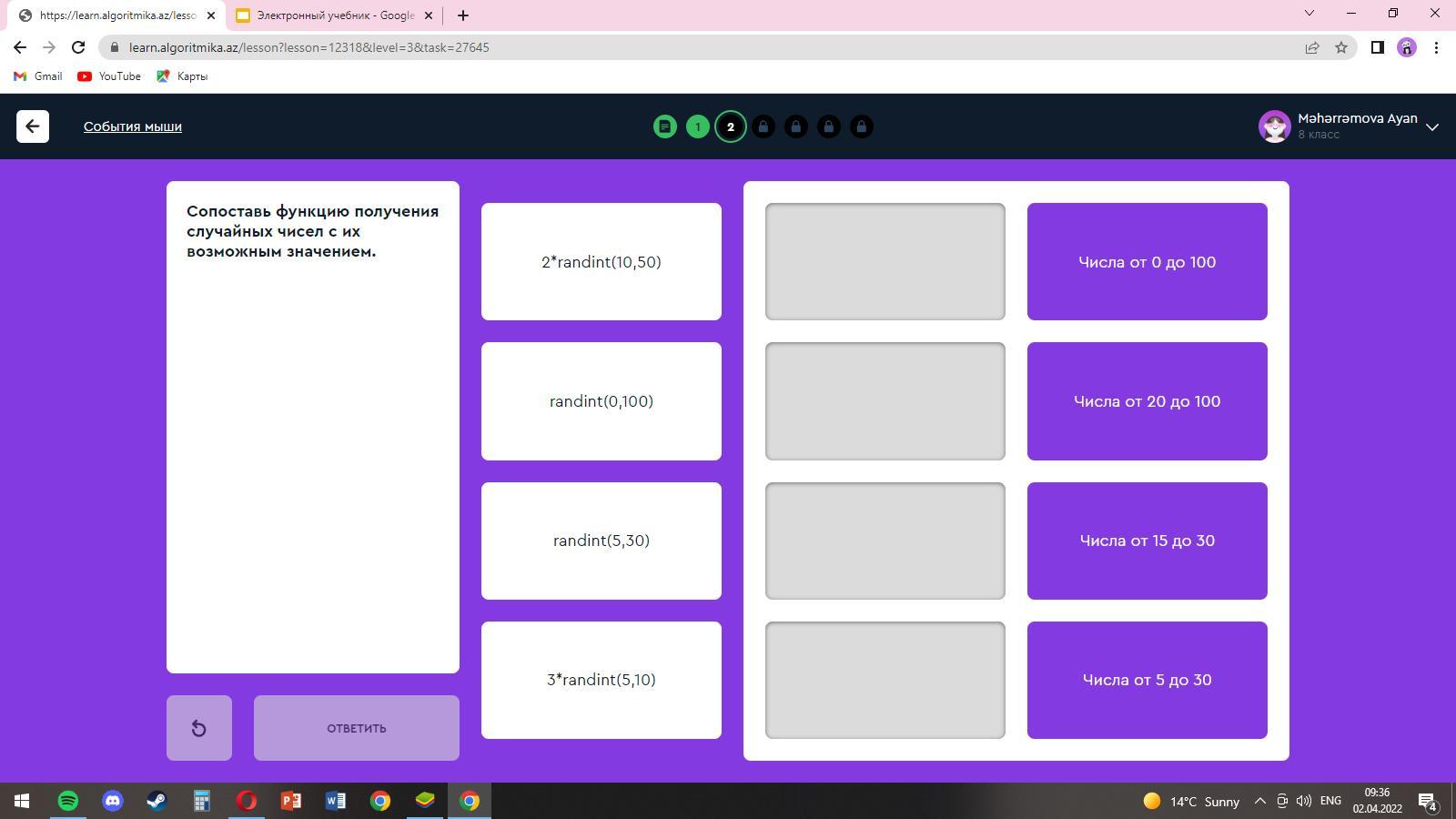The width and height of the screenshot is (1456, 819).
Task: Click empty slot beside Числа от 5 до 30
Action: coord(885,680)
